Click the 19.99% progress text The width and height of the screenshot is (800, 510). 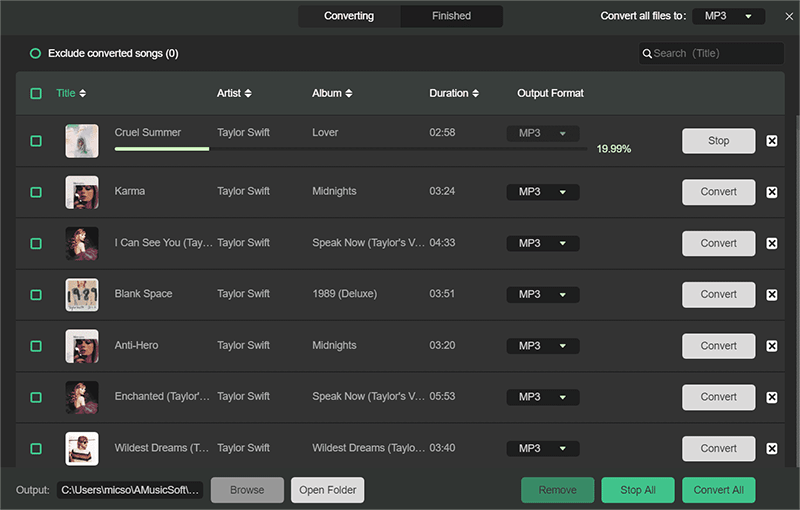[614, 149]
